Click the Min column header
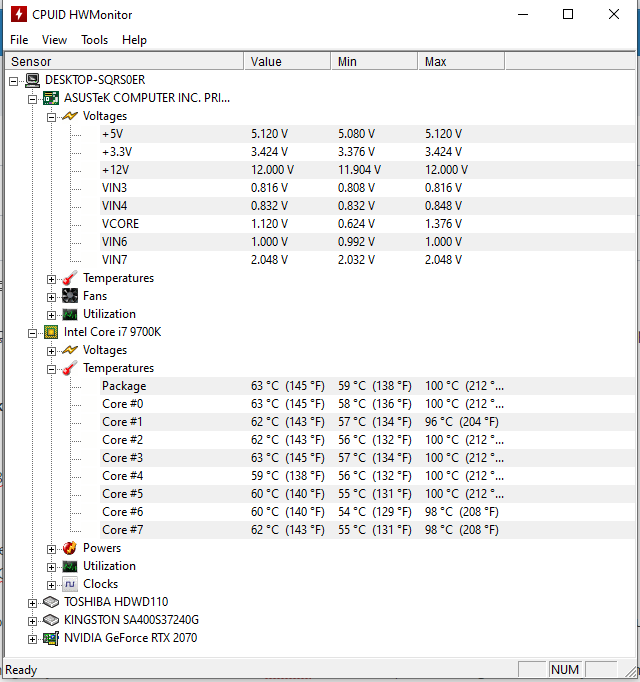Screen dimensions: 640x682 pyautogui.click(x=375, y=61)
